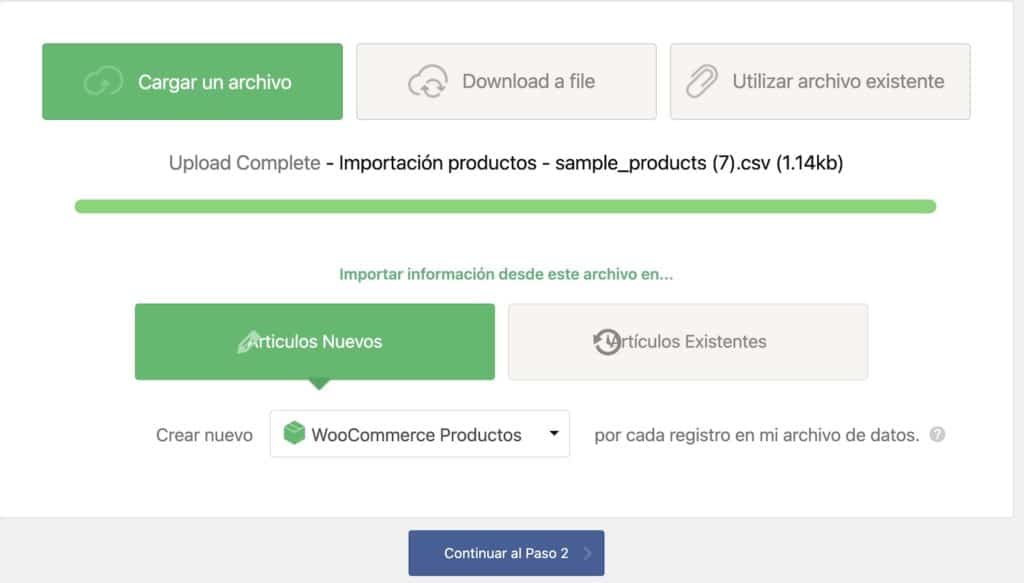Click the help question mark icon
Image resolution: width=1024 pixels, height=583 pixels.
click(937, 434)
